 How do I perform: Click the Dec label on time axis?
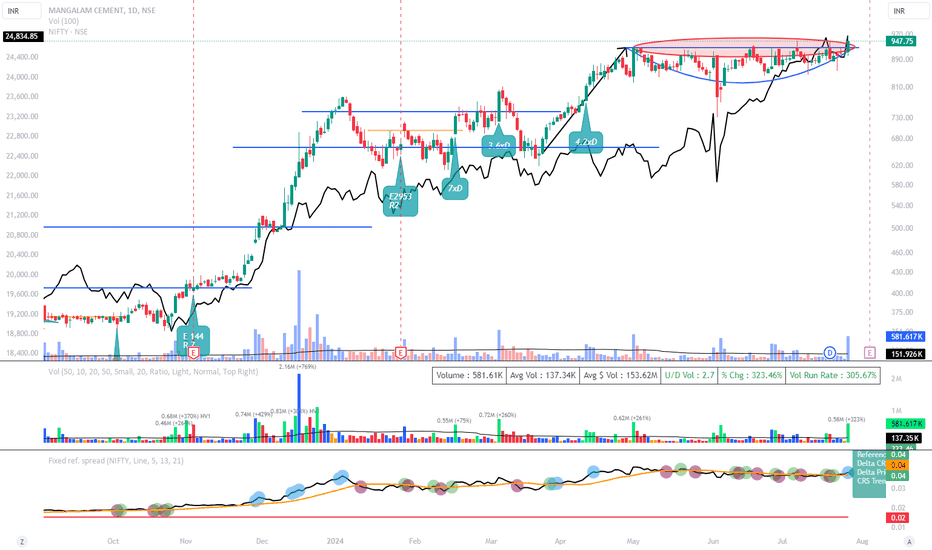click(262, 541)
